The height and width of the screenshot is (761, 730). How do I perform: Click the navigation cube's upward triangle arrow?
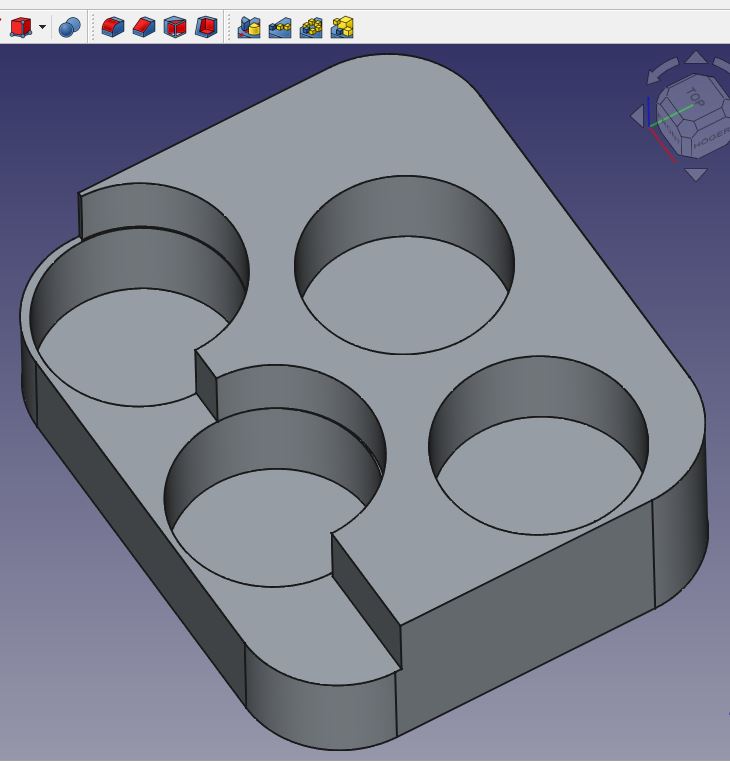click(x=696, y=56)
